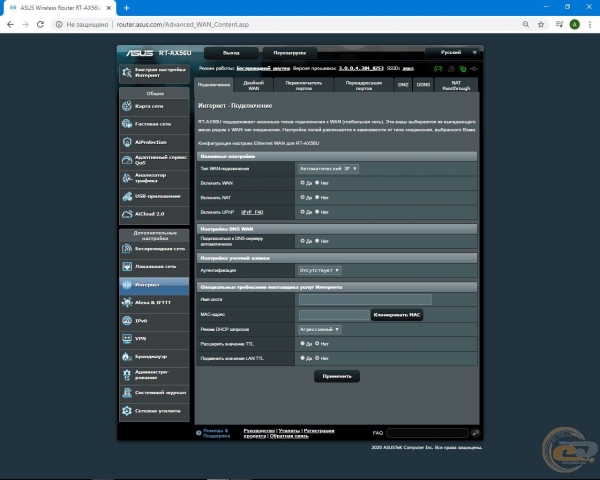
Task: Select Да for Расширить значение TTL
Action: (302, 344)
